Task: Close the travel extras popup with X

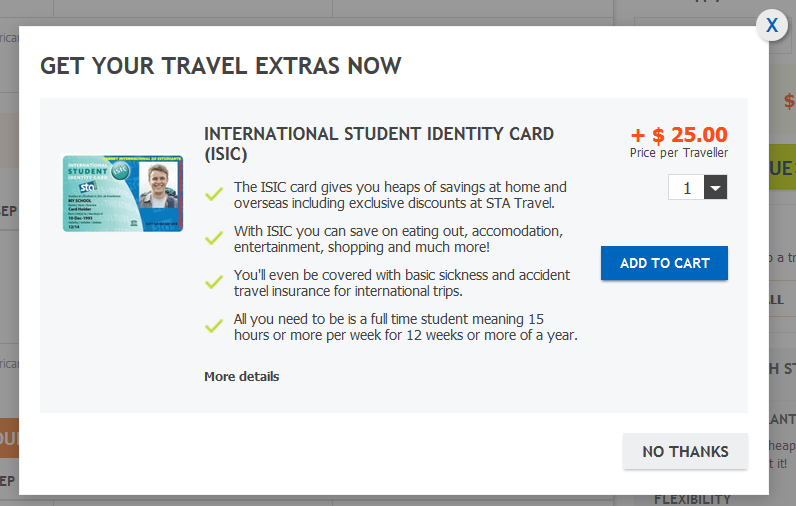Action: point(772,26)
